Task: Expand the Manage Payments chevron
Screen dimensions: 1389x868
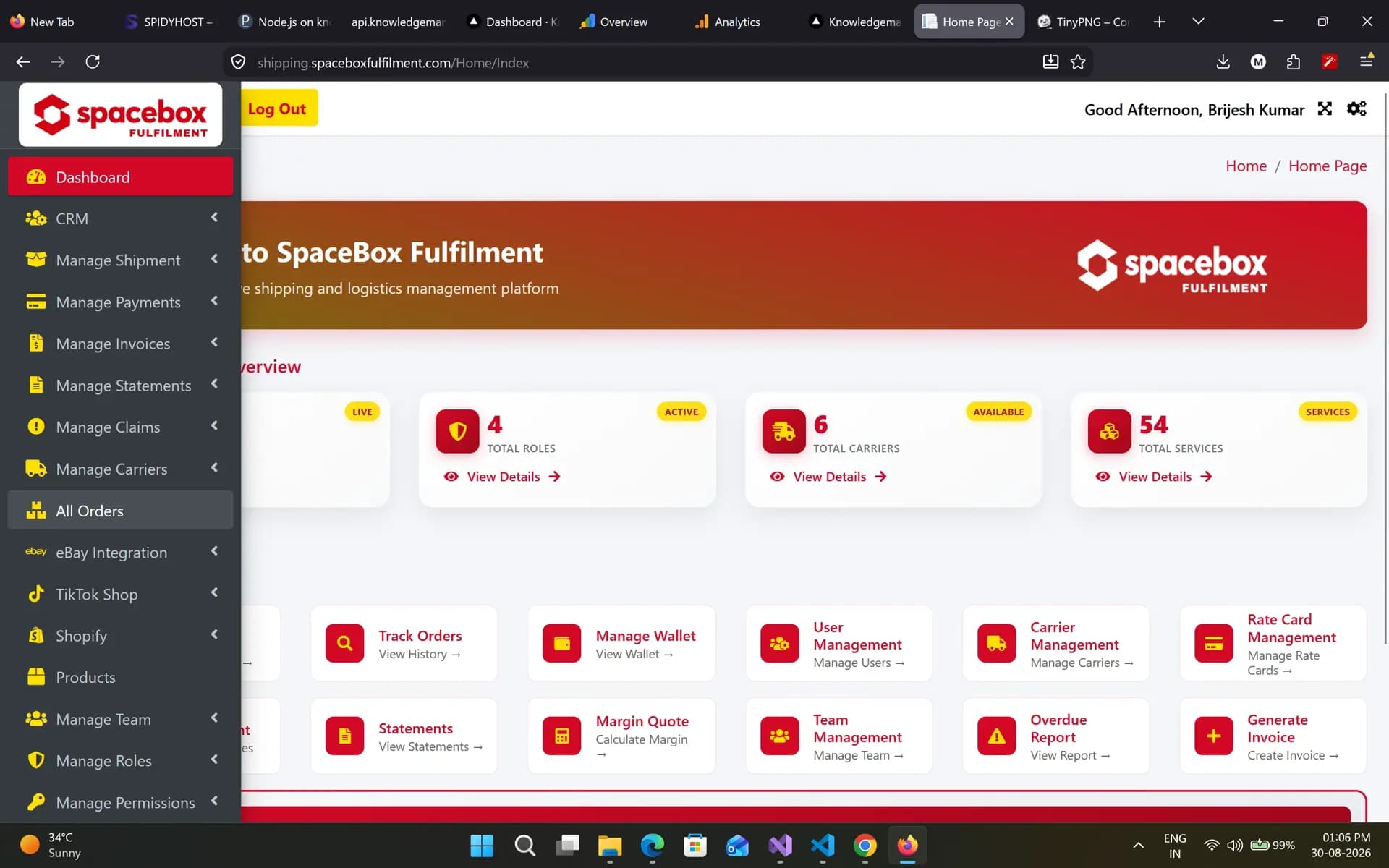Action: click(214, 301)
